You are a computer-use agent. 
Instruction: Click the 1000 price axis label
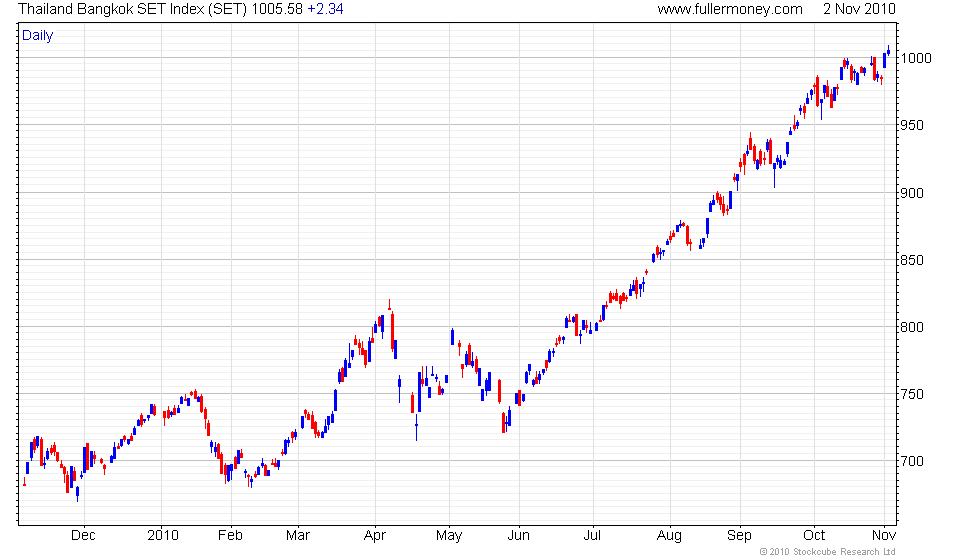tap(916, 58)
